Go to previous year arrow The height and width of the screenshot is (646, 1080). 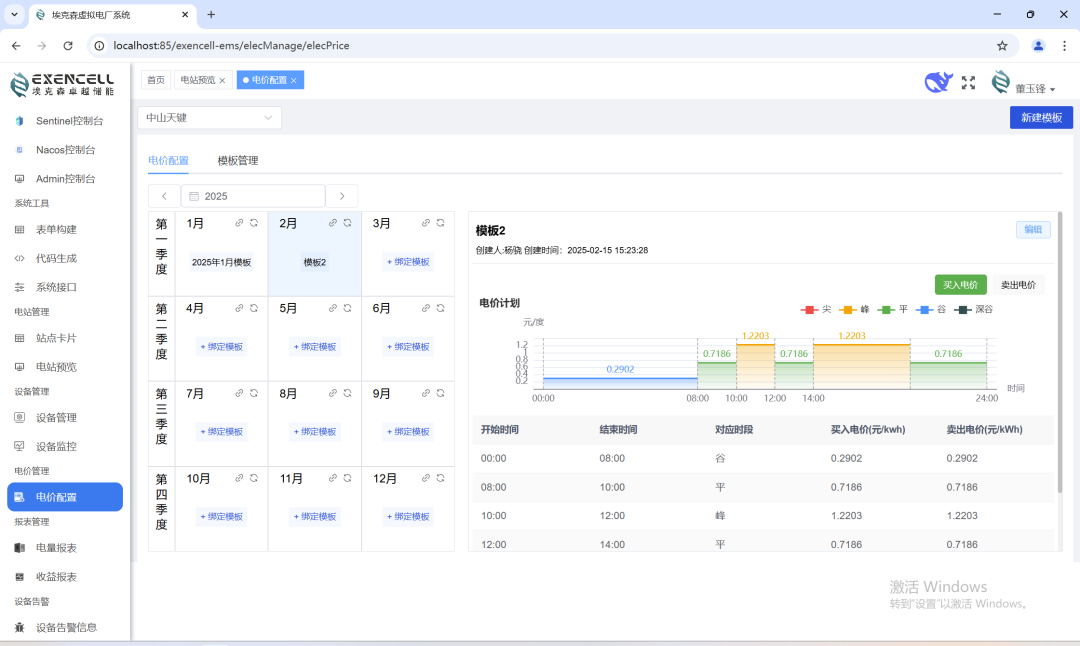[164, 196]
